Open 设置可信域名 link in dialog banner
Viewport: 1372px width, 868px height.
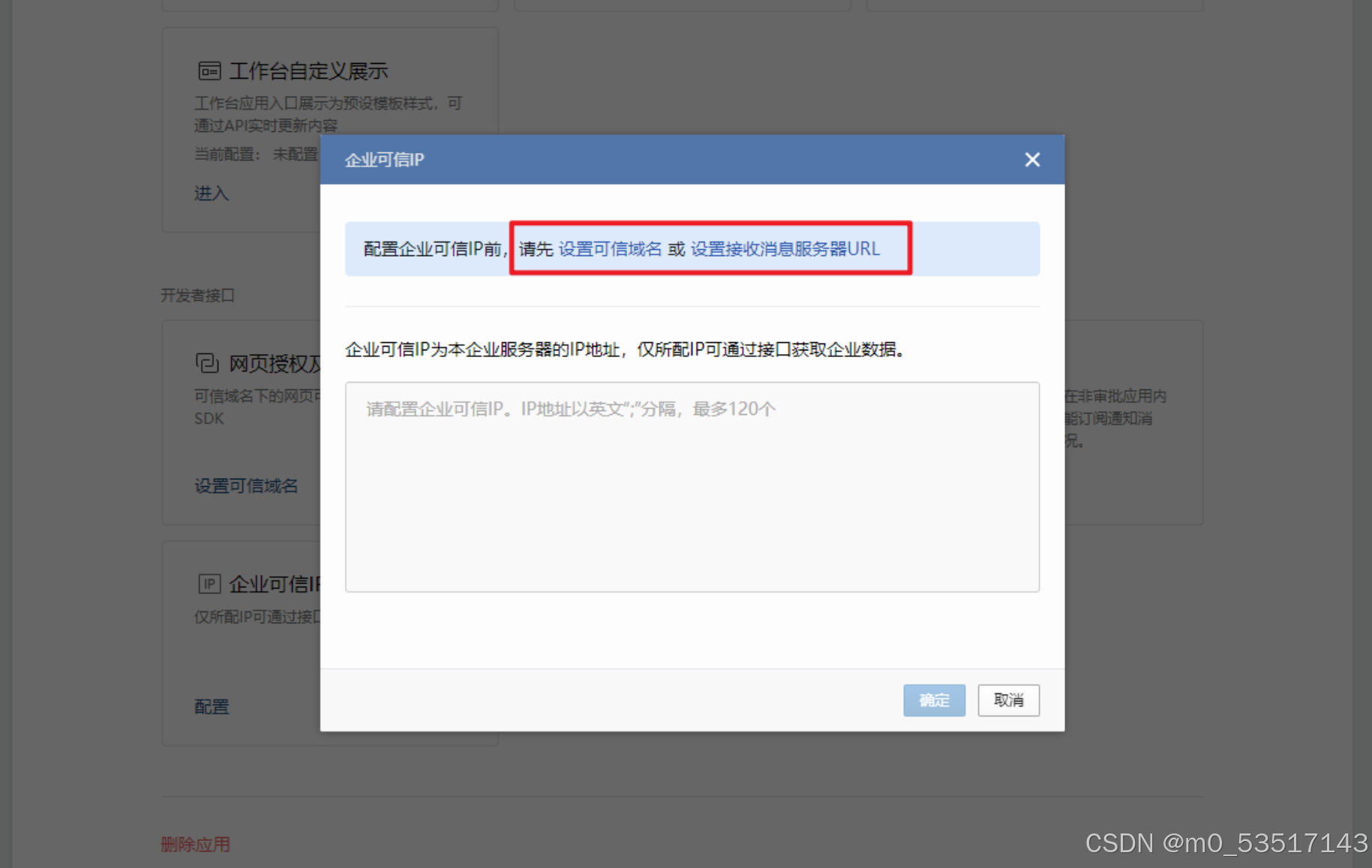click(610, 249)
